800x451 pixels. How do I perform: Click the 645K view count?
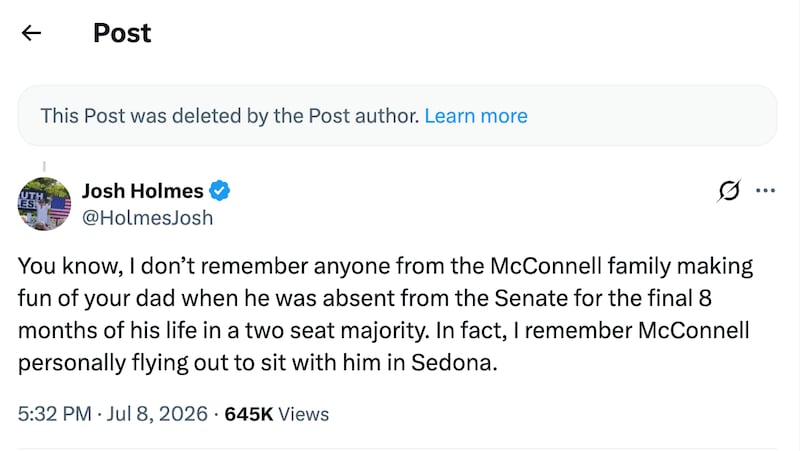click(x=249, y=414)
